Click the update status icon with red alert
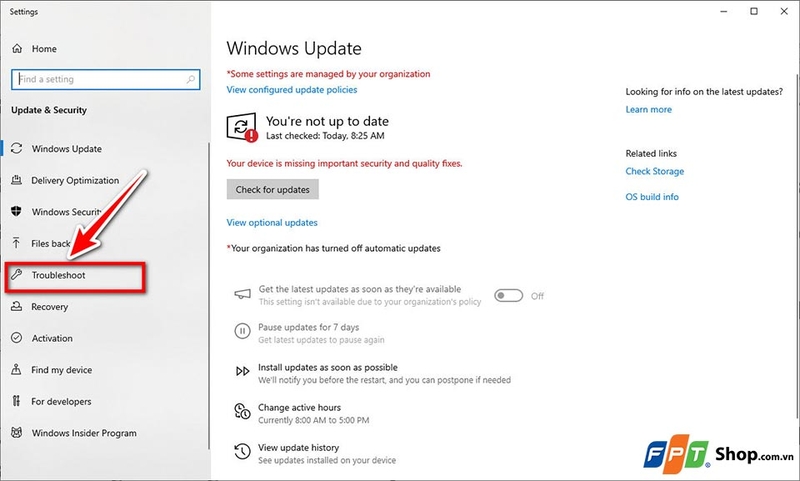Screen dimensions: 800x481 (242, 127)
